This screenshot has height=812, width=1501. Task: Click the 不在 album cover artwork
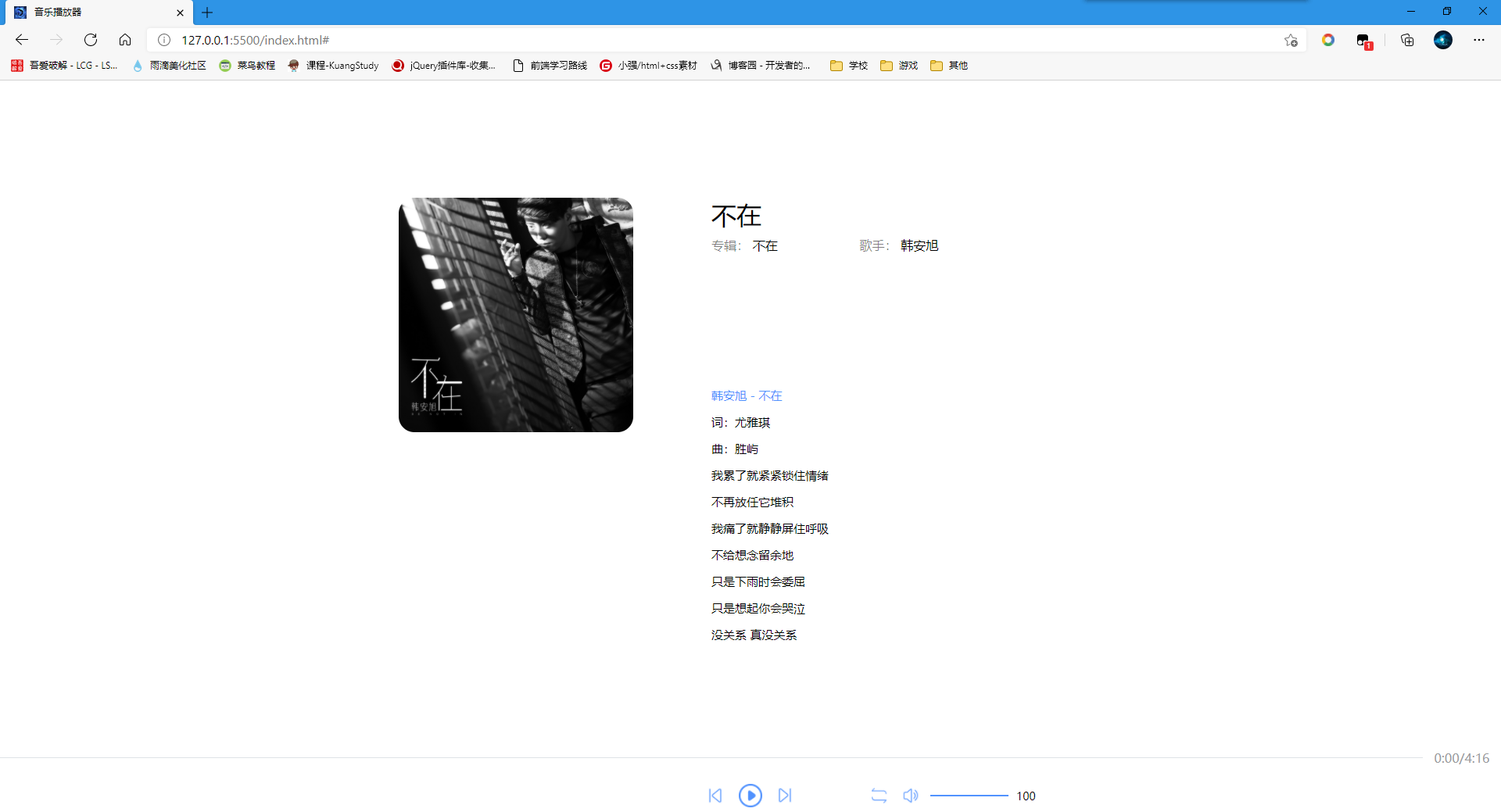pos(515,314)
